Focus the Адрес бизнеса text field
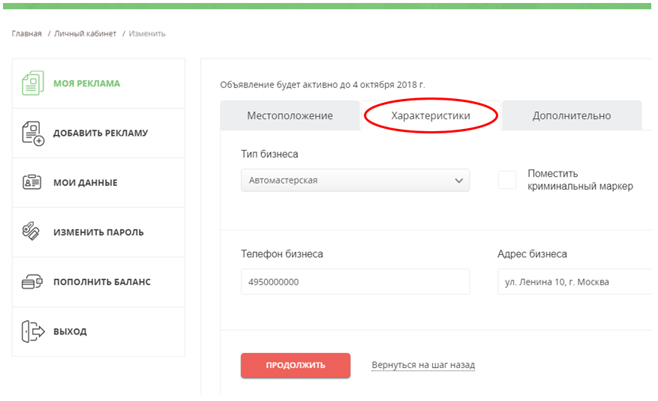The height and width of the screenshot is (401, 658). (x=575, y=282)
